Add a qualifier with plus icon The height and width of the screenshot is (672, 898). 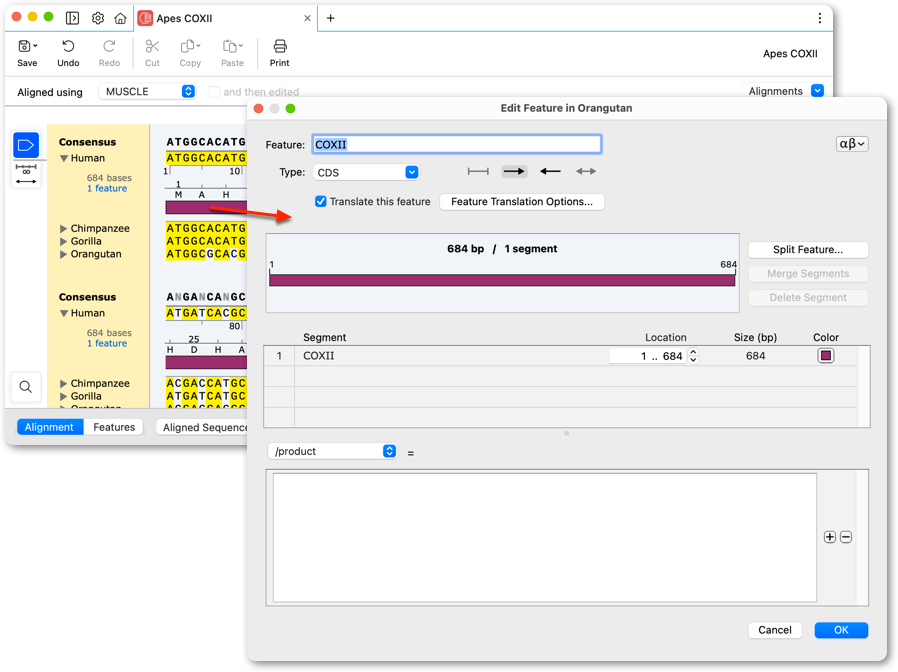tap(829, 537)
